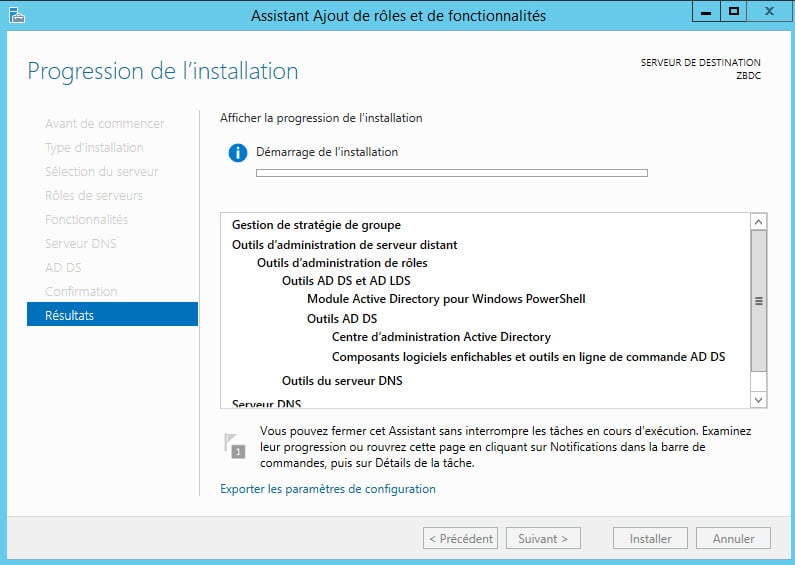Select Outils du serveur DNS item
Screen dimensions: 795x565
tap(342, 381)
